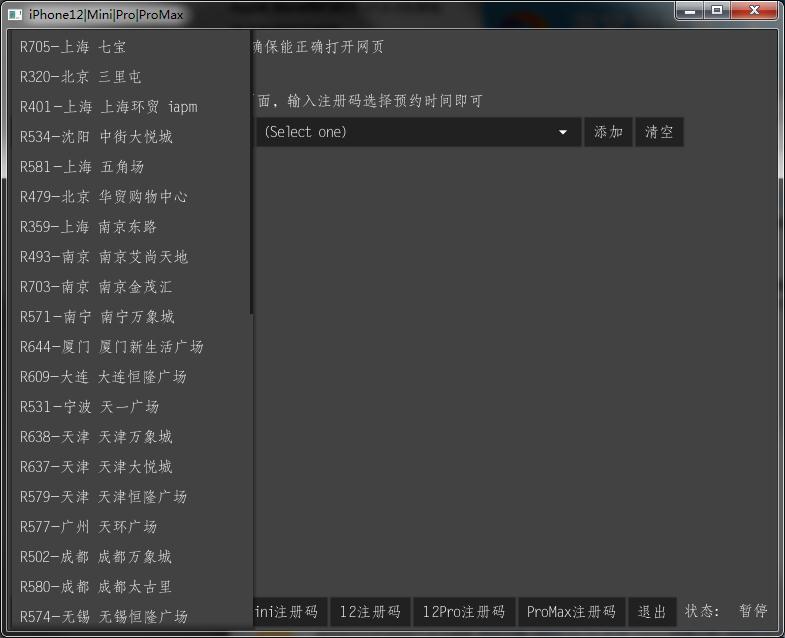This screenshot has height=638, width=785.
Task: Select R359-上海 南京东路 store
Action: click(88, 227)
